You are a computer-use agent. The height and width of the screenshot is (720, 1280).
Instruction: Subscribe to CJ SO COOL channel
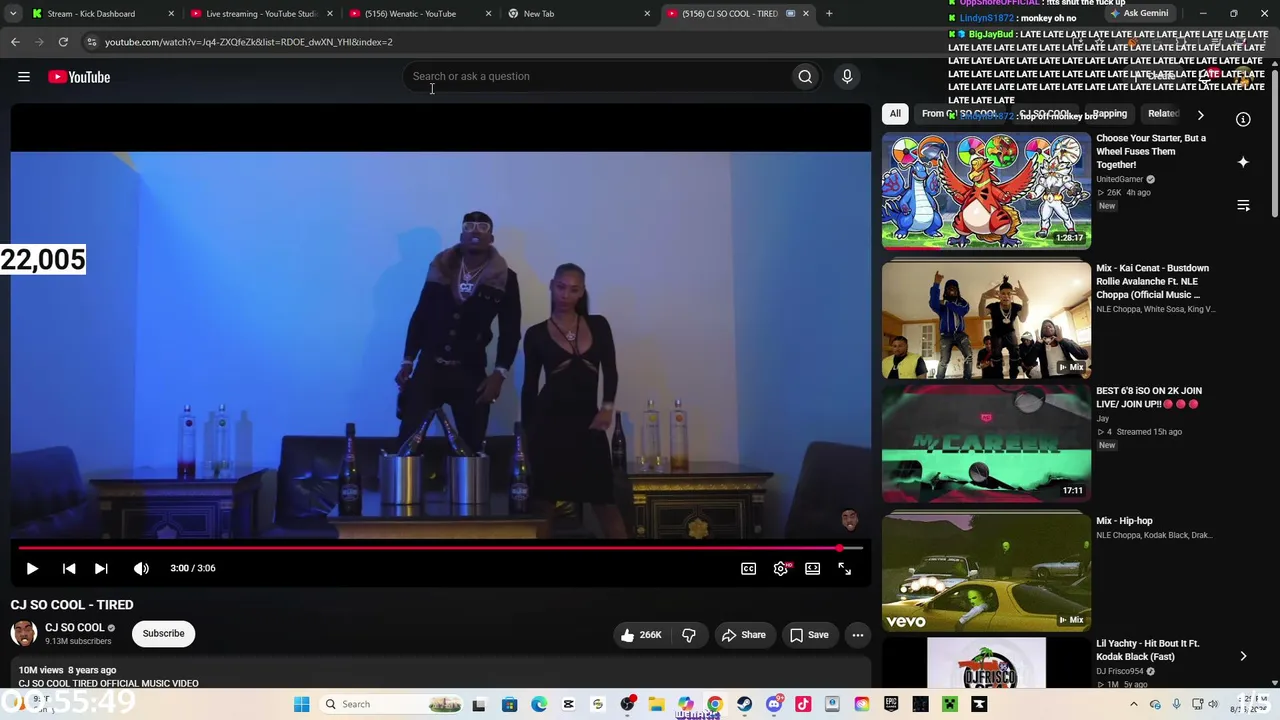click(x=163, y=633)
